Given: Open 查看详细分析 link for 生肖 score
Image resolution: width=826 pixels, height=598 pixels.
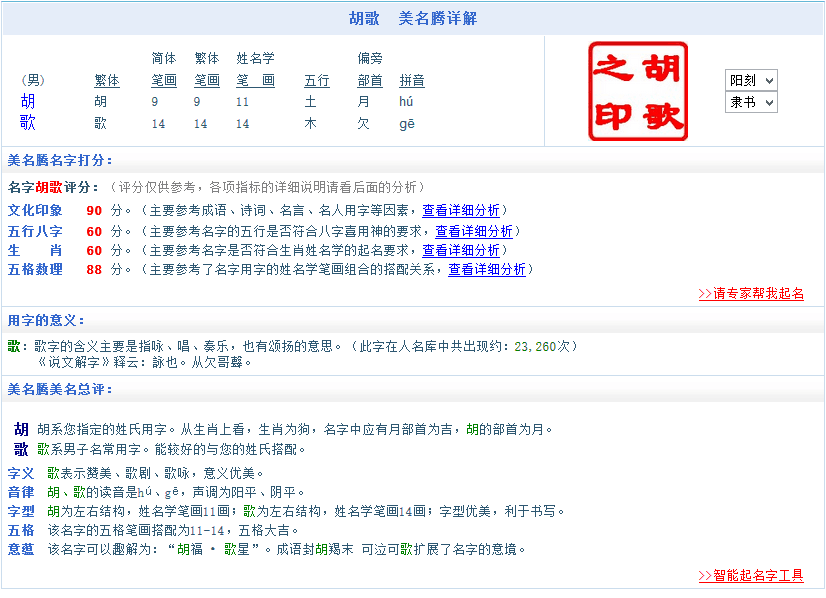Looking at the screenshot, I should tap(460, 250).
